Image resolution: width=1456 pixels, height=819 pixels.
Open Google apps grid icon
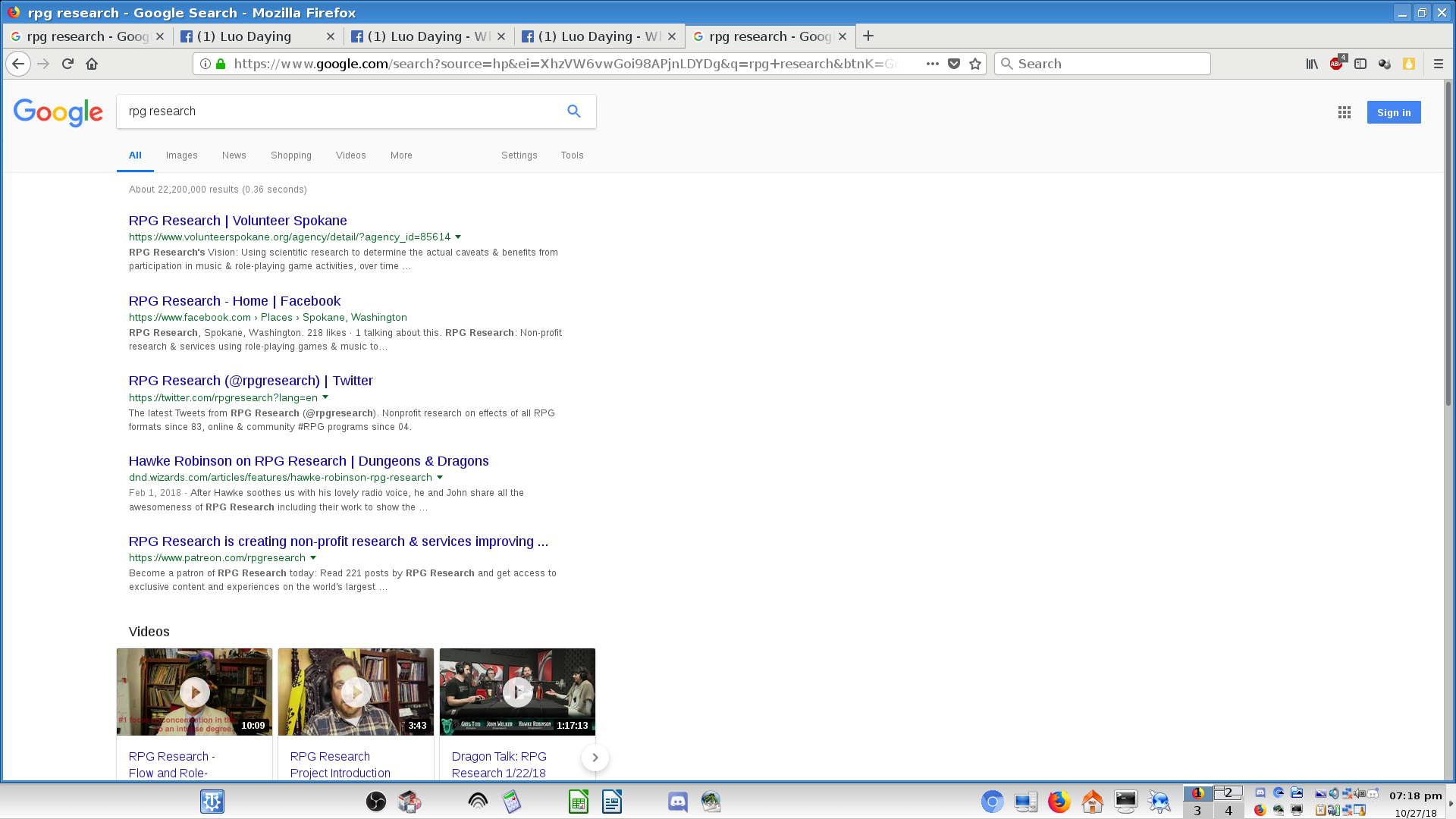click(1344, 112)
